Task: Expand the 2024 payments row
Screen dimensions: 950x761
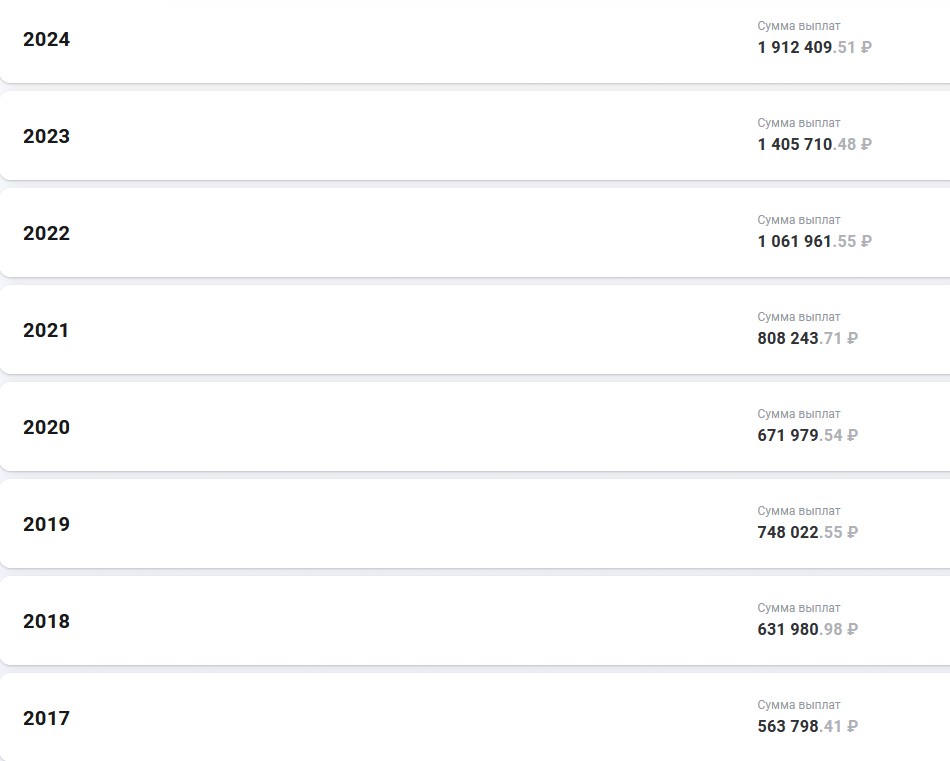Action: click(x=475, y=39)
